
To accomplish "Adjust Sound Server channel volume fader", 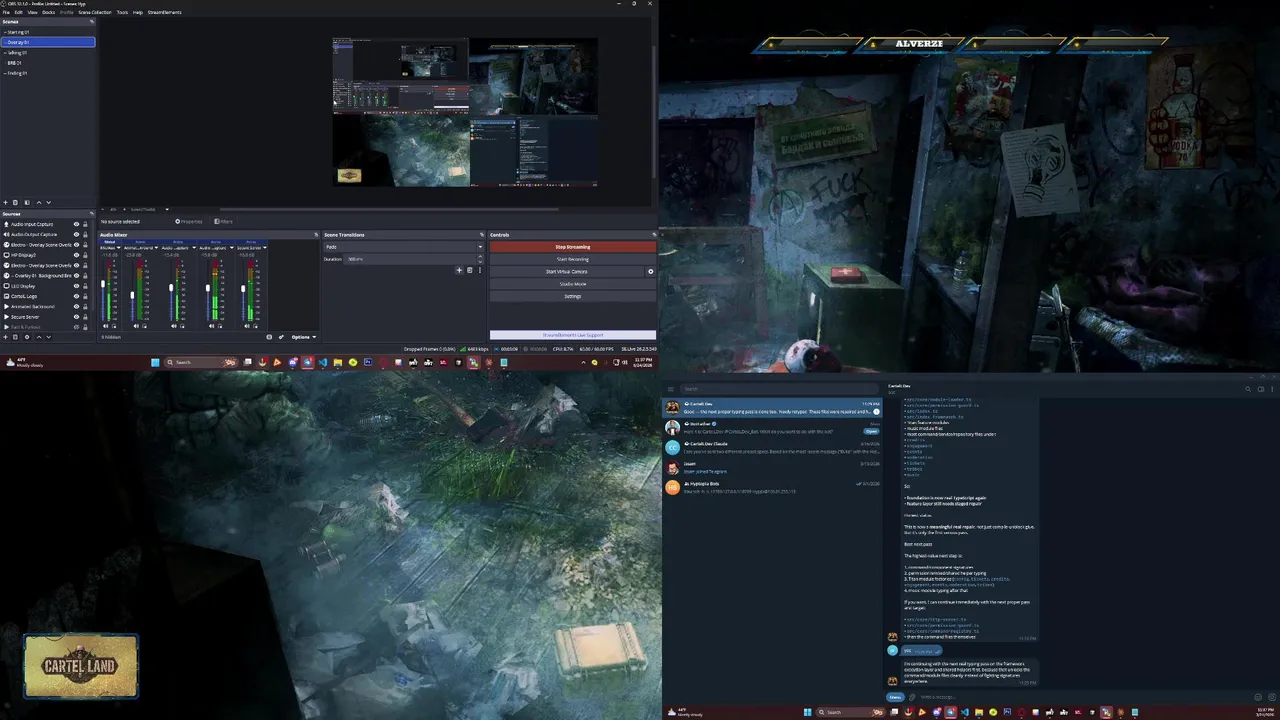I will (x=243, y=288).
